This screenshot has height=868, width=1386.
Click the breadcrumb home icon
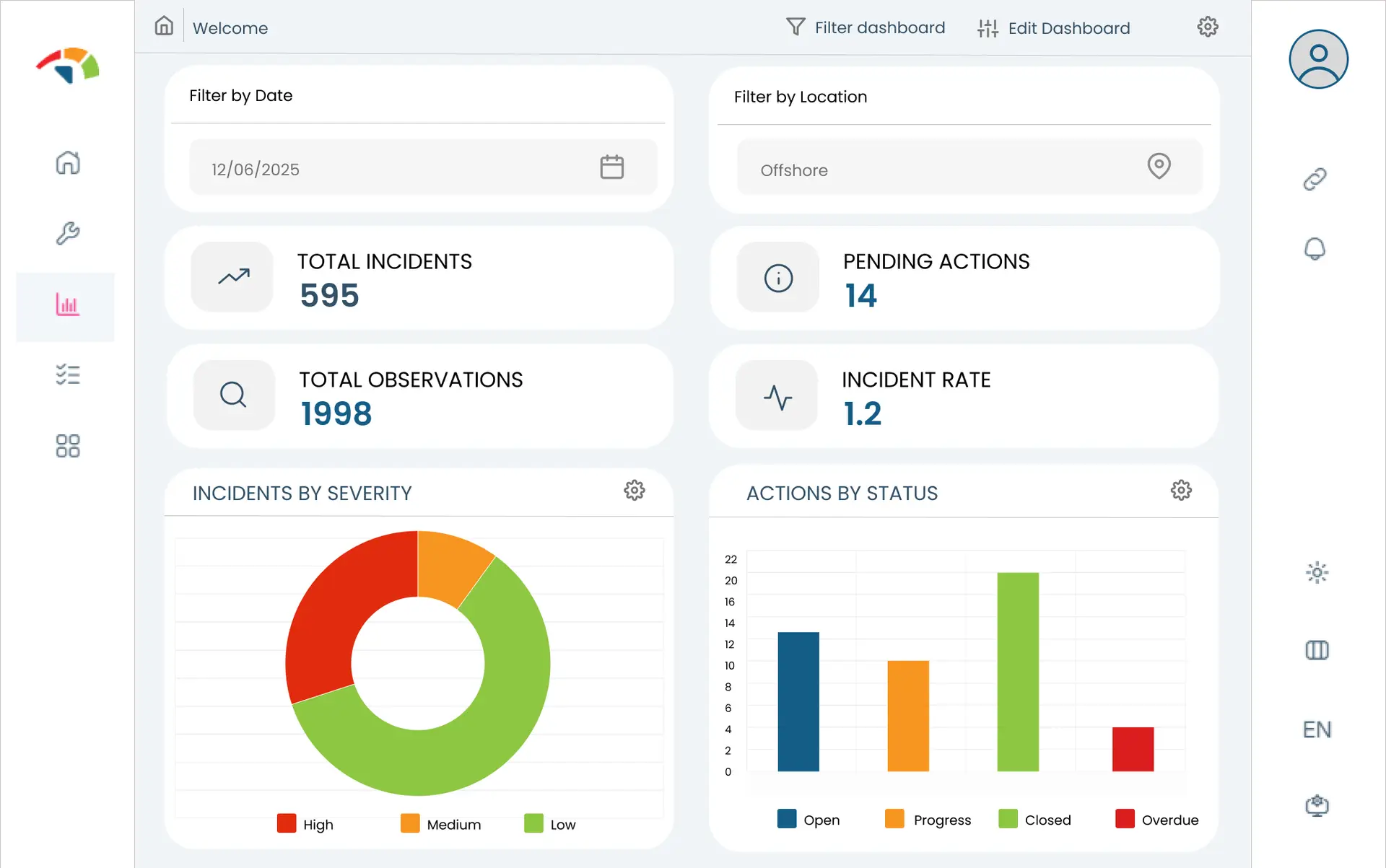tap(164, 27)
